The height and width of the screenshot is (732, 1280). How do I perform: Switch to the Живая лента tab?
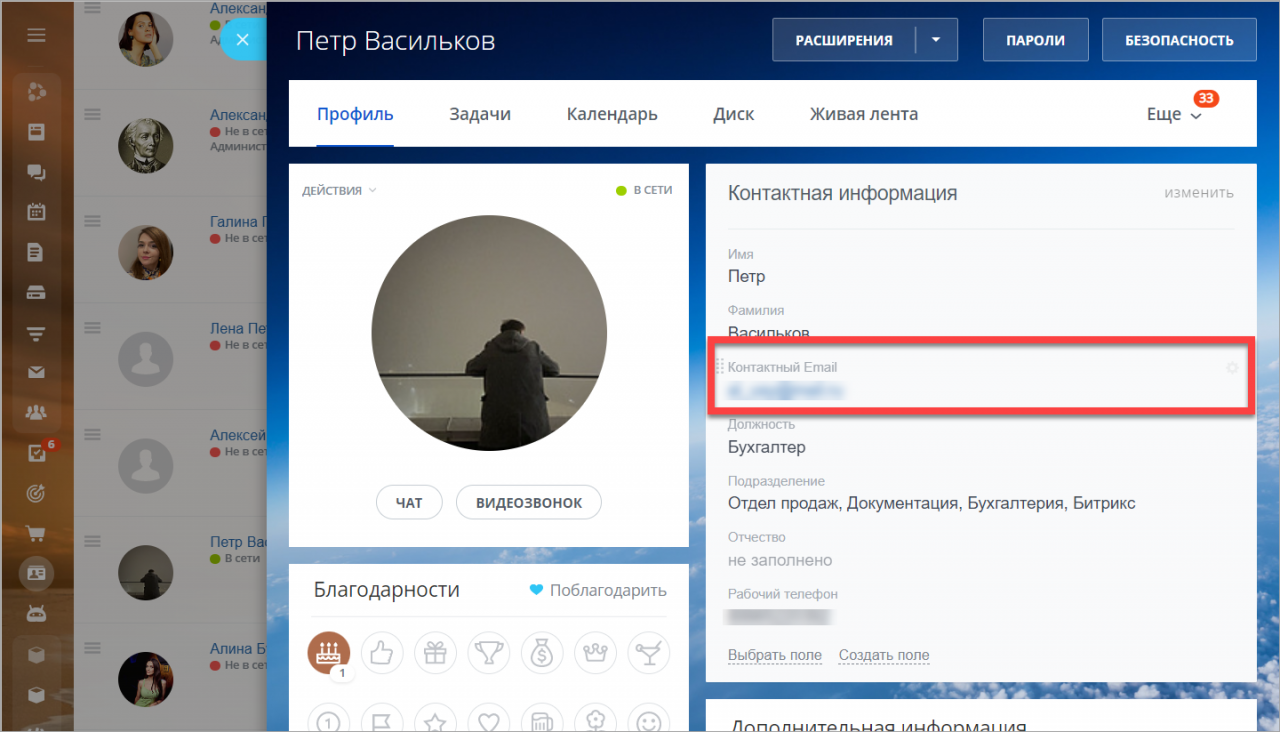coord(864,114)
